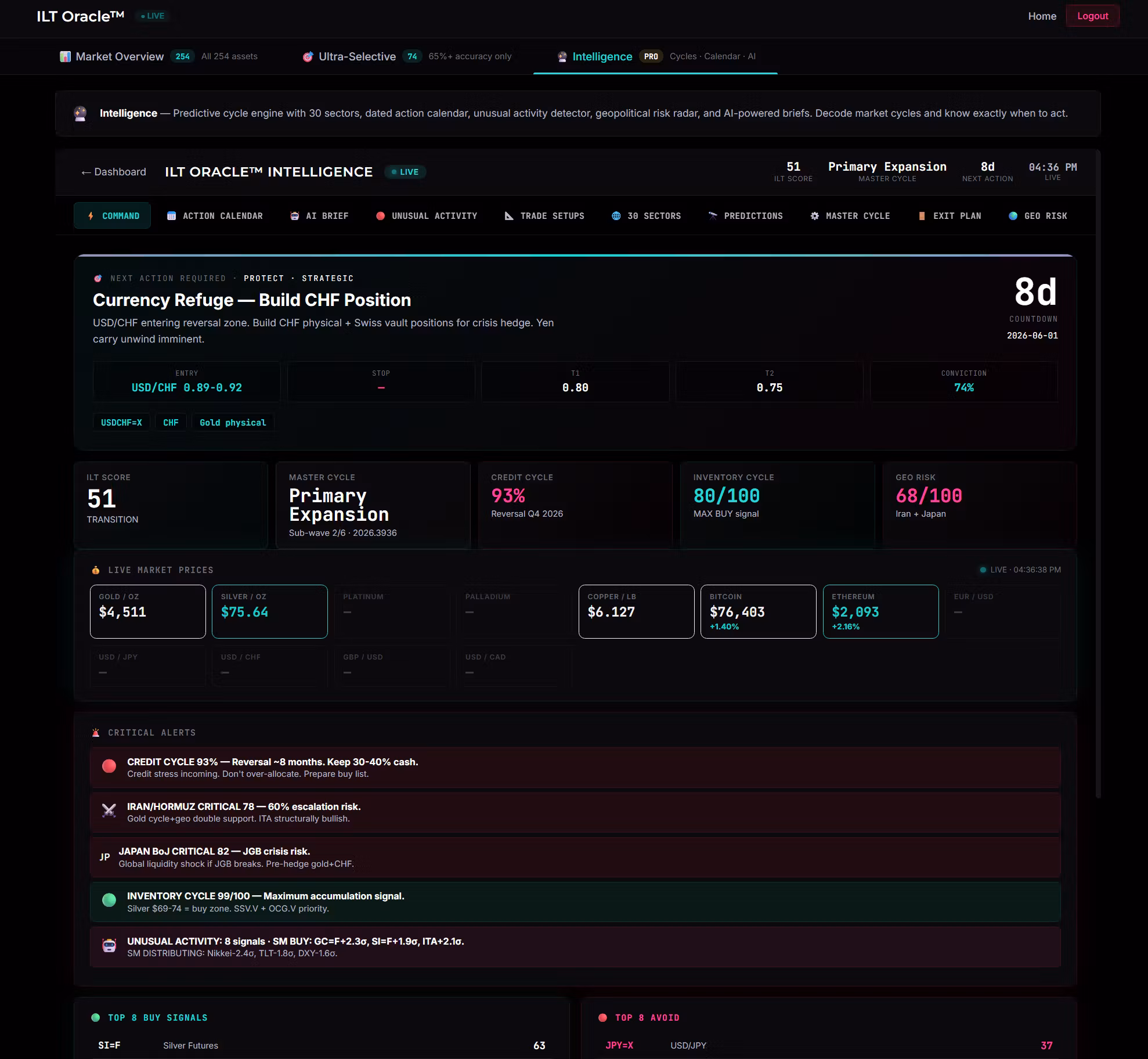
Task: Click the header 04:36 PM live clock
Action: (x=1053, y=167)
